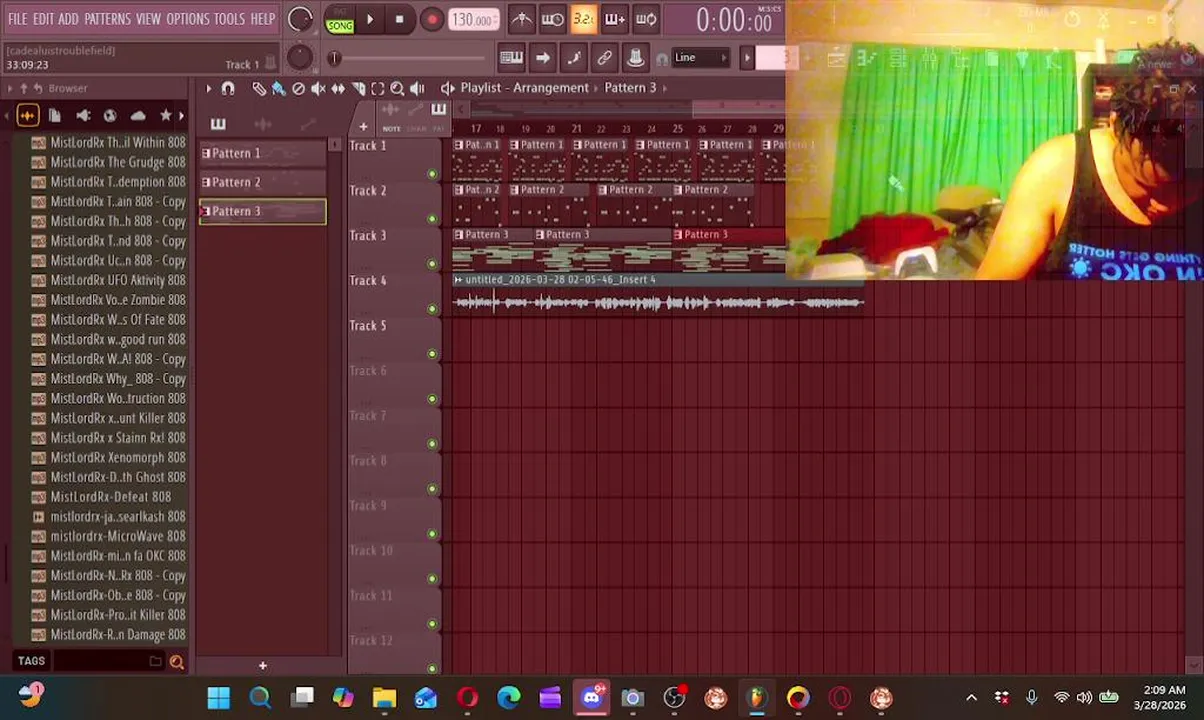Open the OPTIONS menu
Viewport: 1204px width, 720px height.
(x=187, y=19)
